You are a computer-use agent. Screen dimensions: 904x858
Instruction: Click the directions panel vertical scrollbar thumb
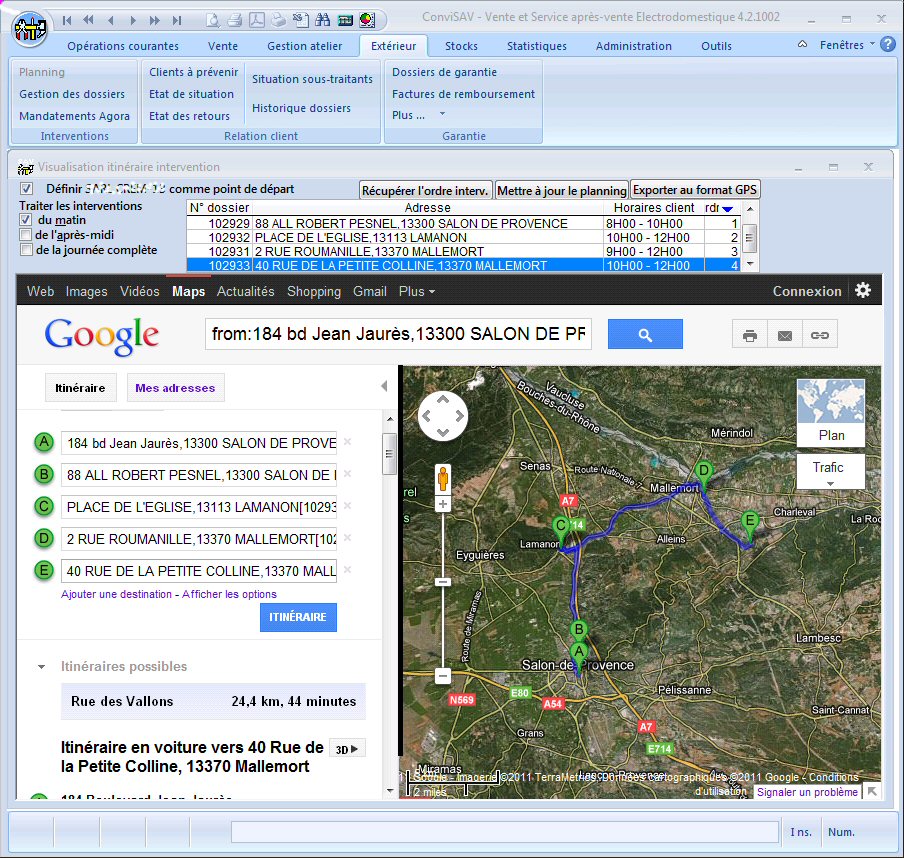(x=389, y=454)
